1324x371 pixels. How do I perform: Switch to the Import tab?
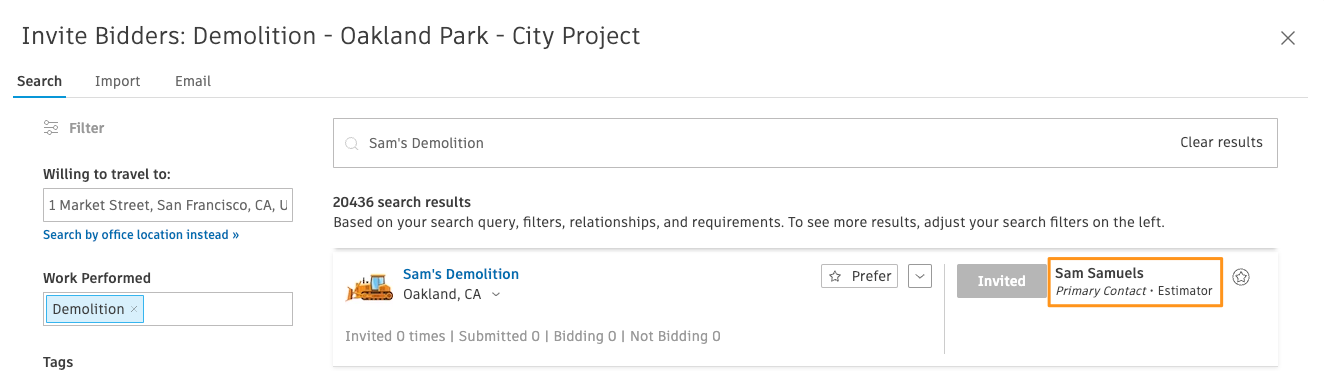click(x=118, y=81)
